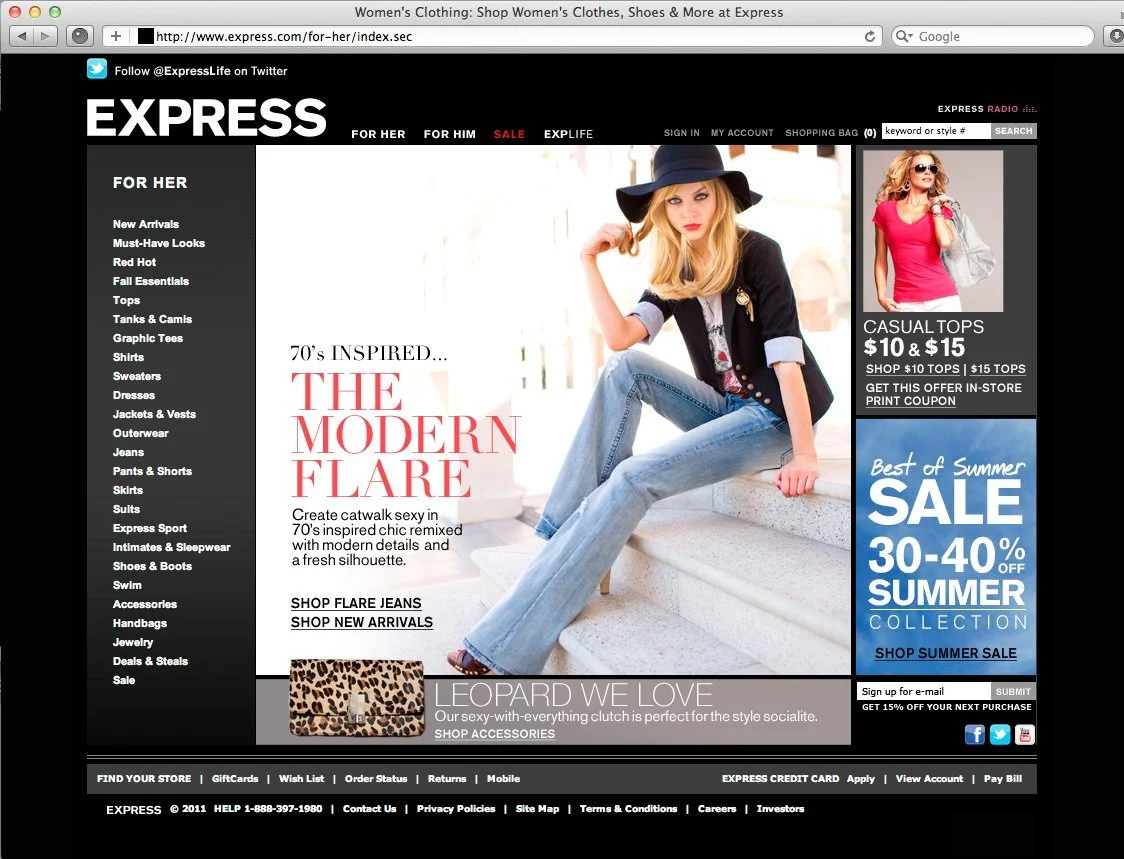The image size is (1124, 859).
Task: Open Jeans category
Action: click(x=128, y=452)
